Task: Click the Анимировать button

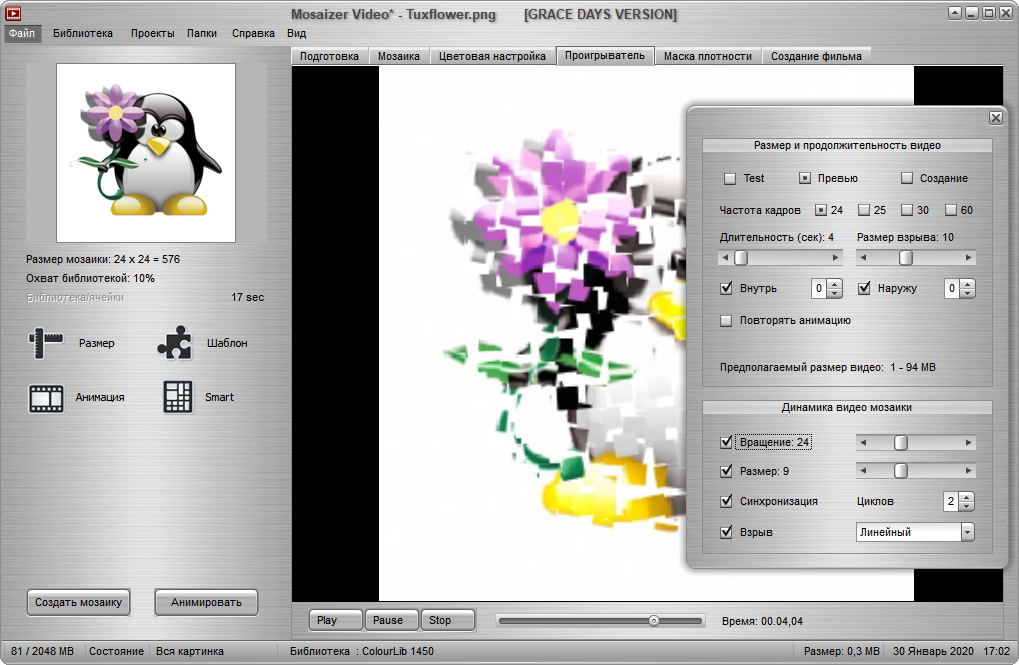Action: coord(206,603)
